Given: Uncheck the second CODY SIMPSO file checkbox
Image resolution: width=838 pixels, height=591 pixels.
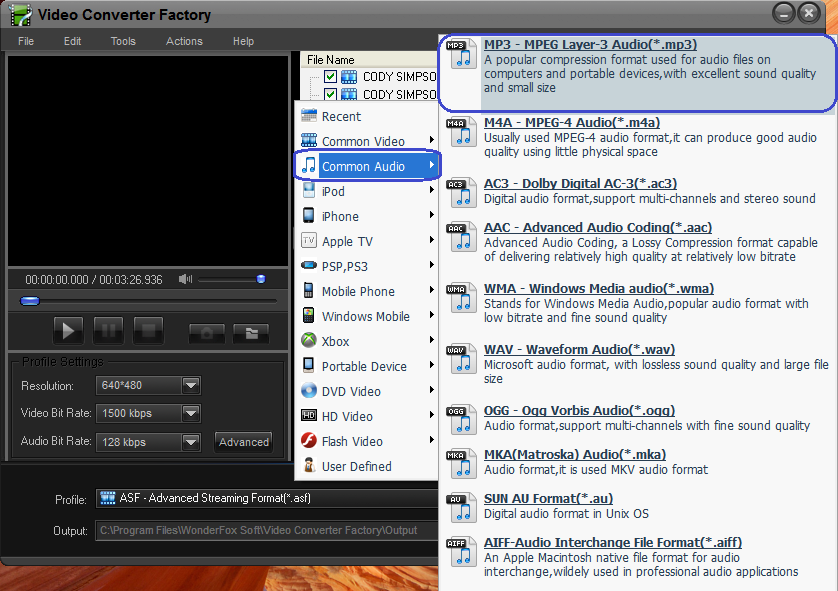Looking at the screenshot, I should click(x=330, y=95).
